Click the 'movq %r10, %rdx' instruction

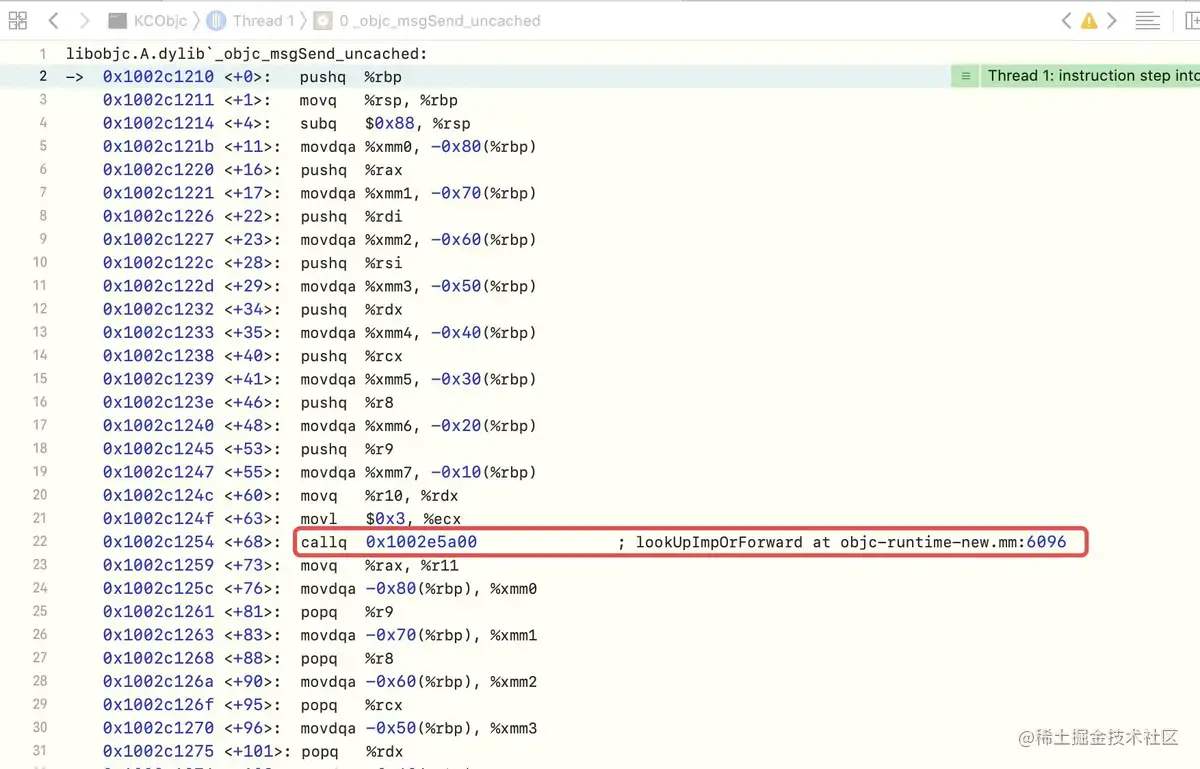point(379,496)
